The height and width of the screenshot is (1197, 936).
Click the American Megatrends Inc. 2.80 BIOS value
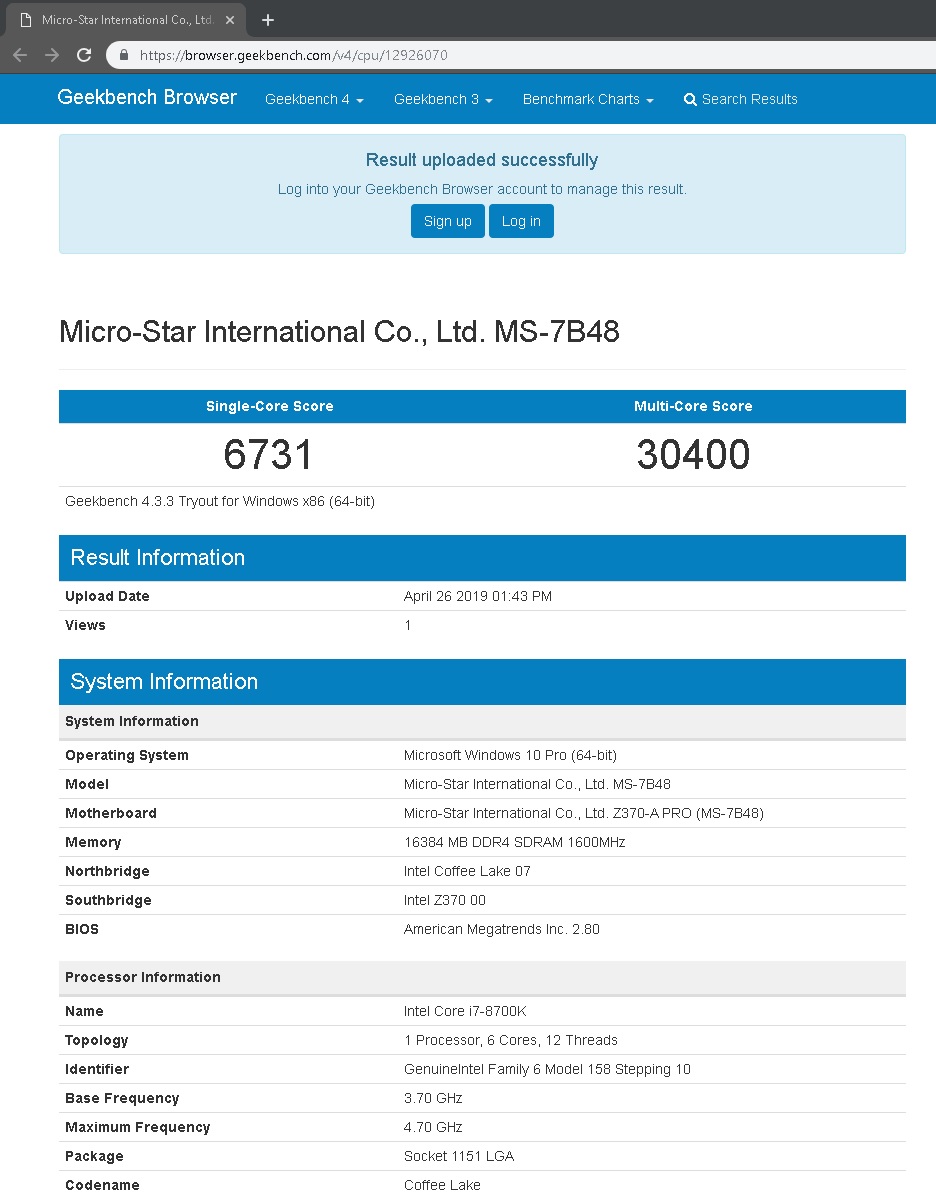[x=502, y=929]
